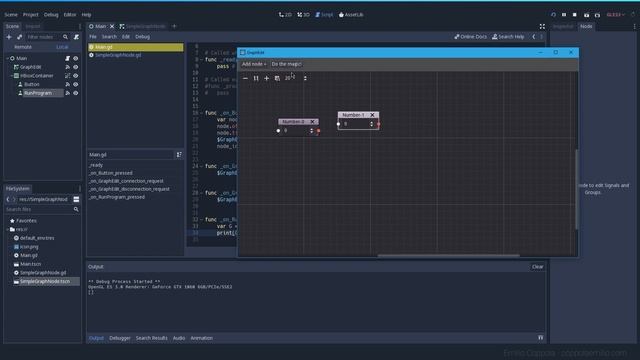
Task: Click the attach script icon in Scene dock
Action: click(76, 37)
